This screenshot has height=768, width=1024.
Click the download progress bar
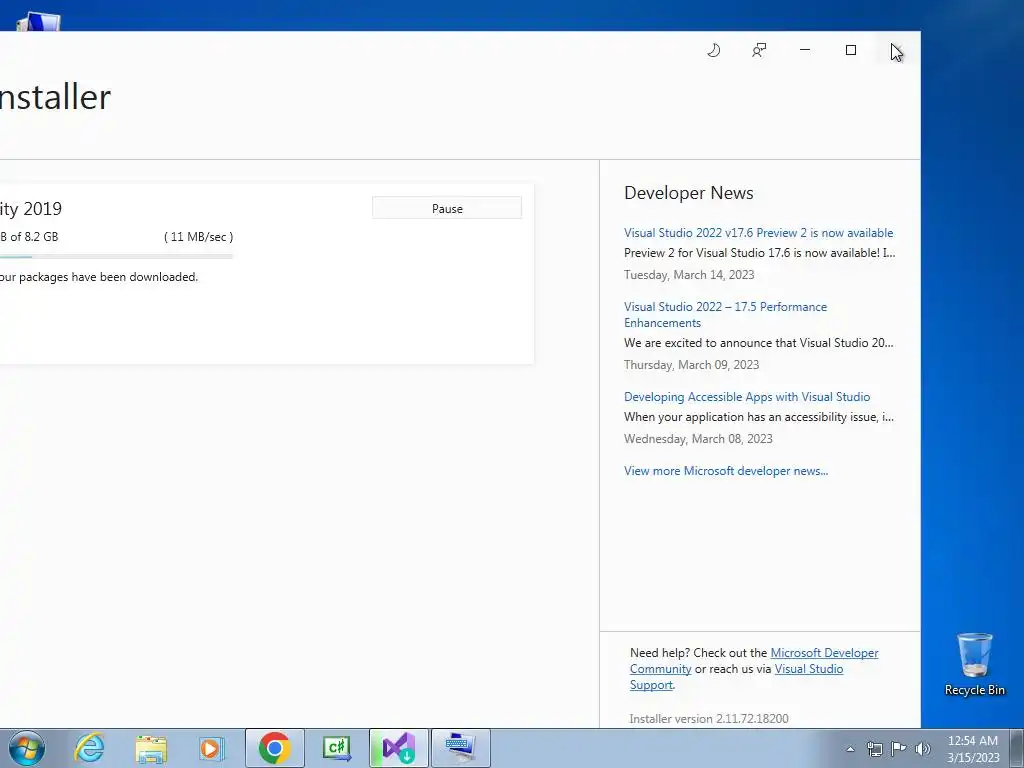pyautogui.click(x=116, y=257)
